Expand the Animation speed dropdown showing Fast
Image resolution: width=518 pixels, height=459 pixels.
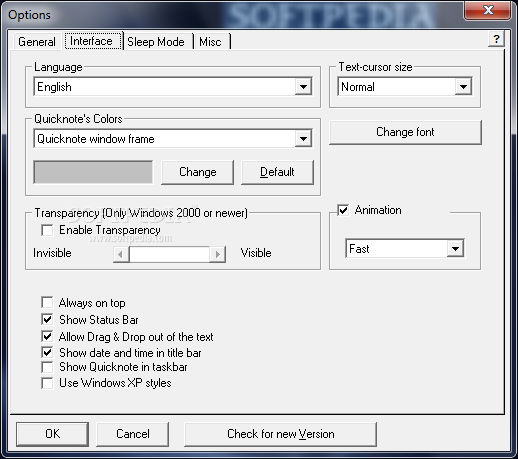tap(405, 248)
